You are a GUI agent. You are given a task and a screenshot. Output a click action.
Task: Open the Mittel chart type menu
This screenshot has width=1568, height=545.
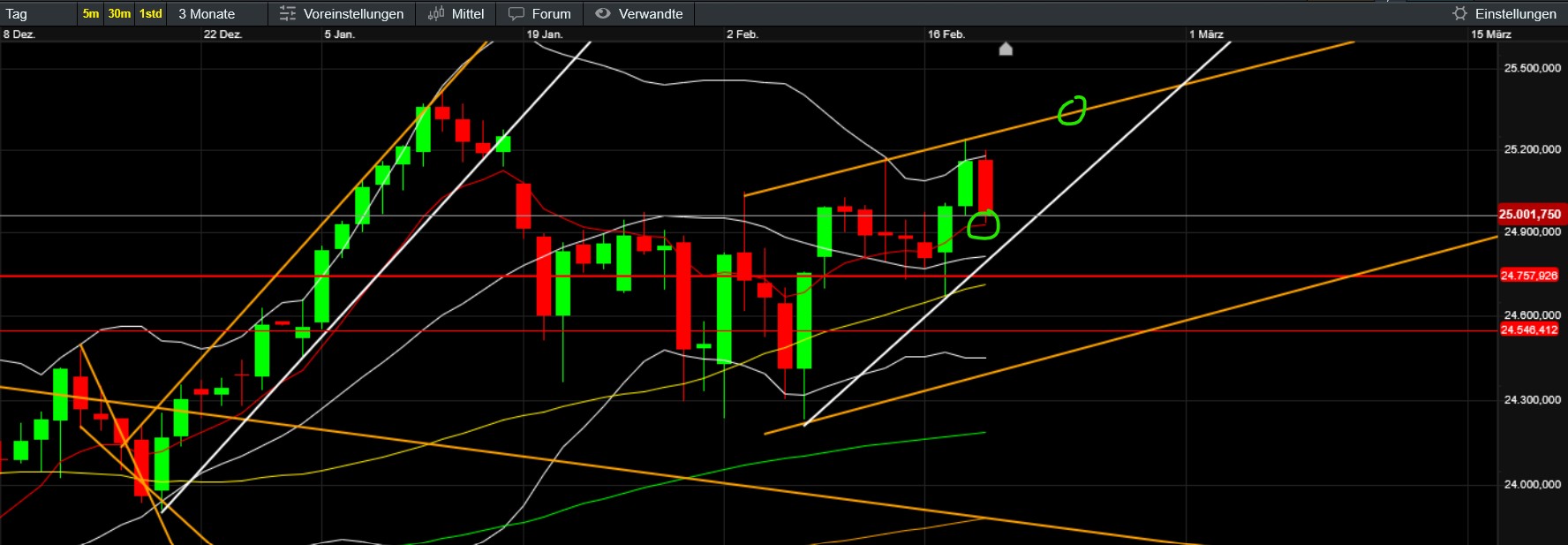[x=468, y=14]
